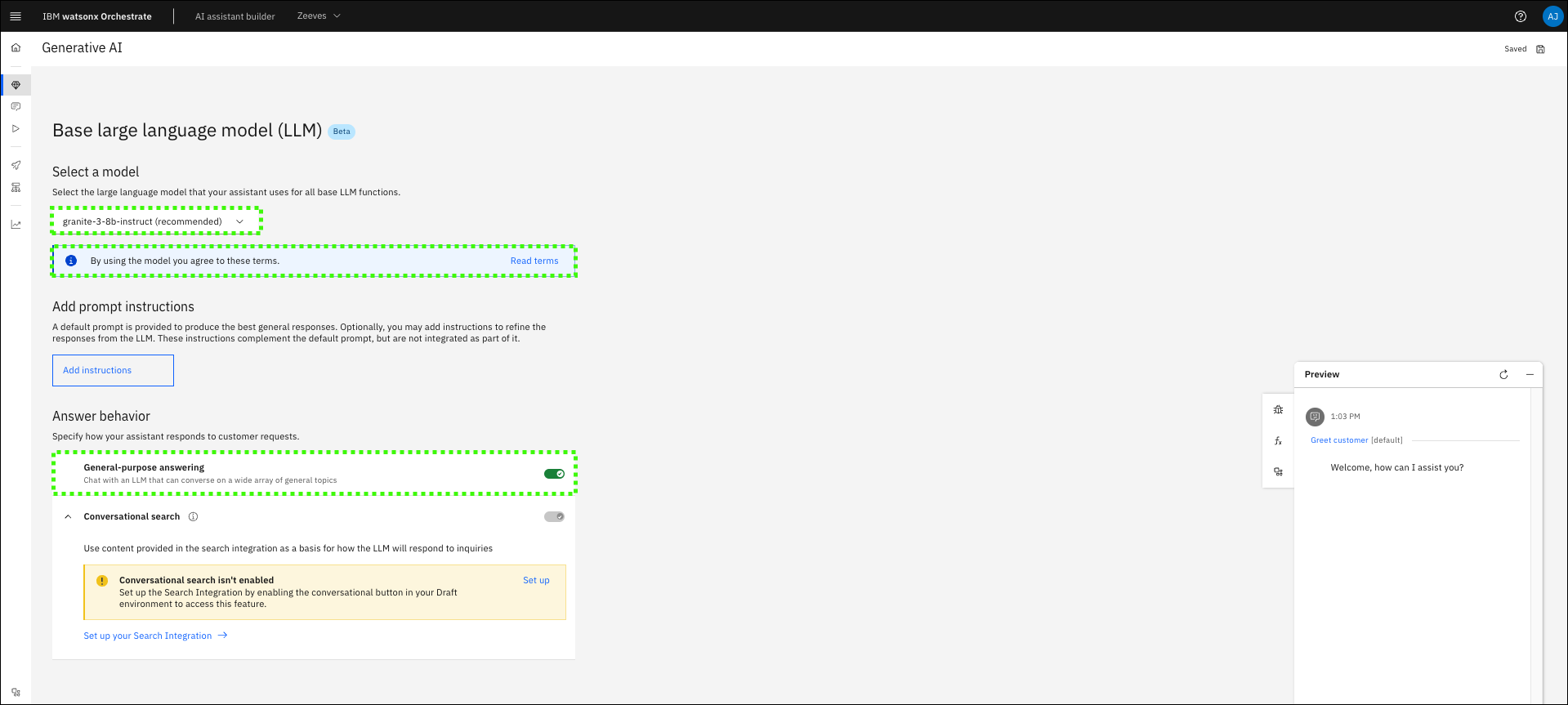Click the Add instructions button
Screen dimensions: 1568x705
(x=113, y=370)
